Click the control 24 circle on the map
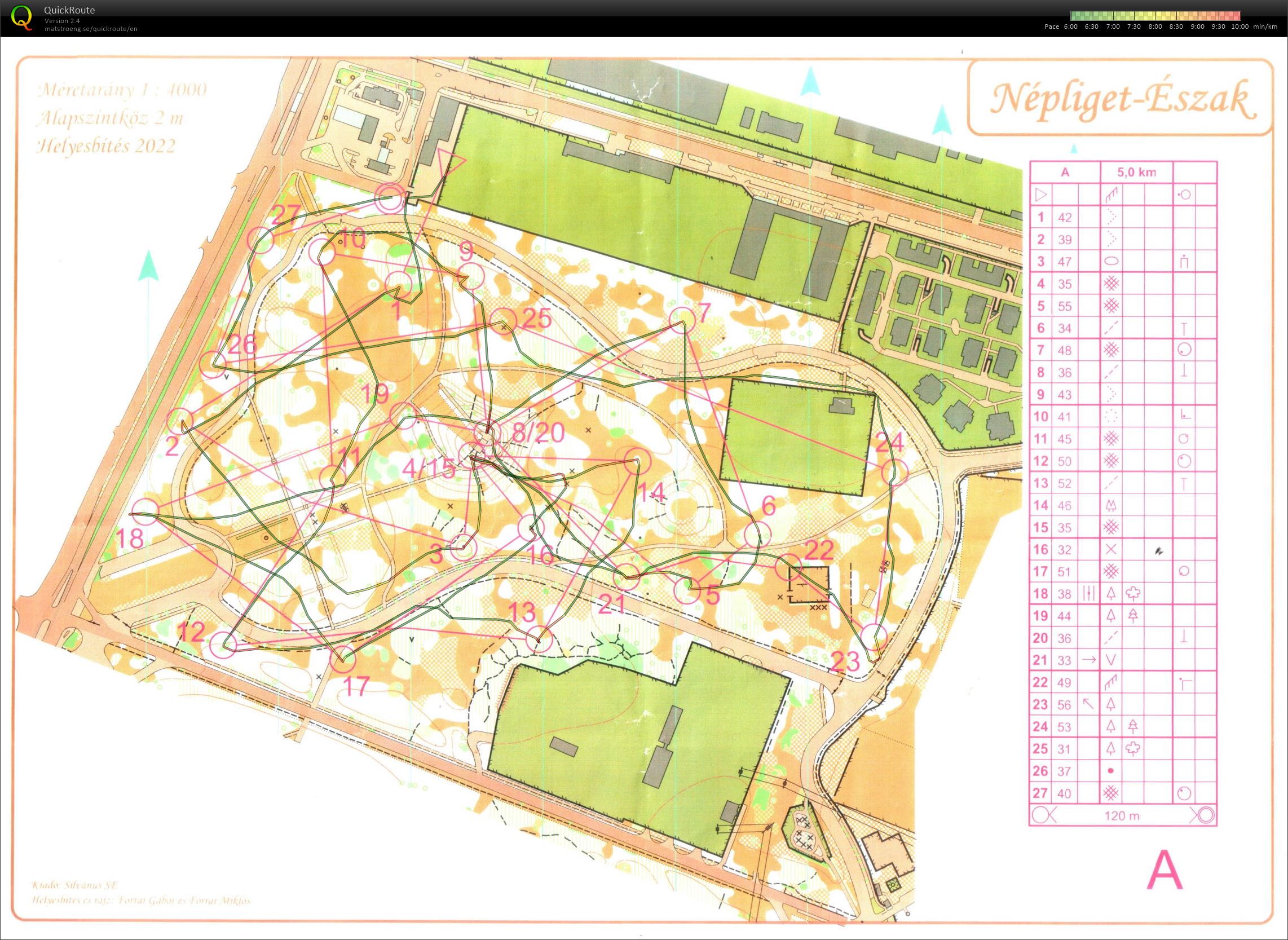Screen dimensions: 1288x940 click(894, 472)
